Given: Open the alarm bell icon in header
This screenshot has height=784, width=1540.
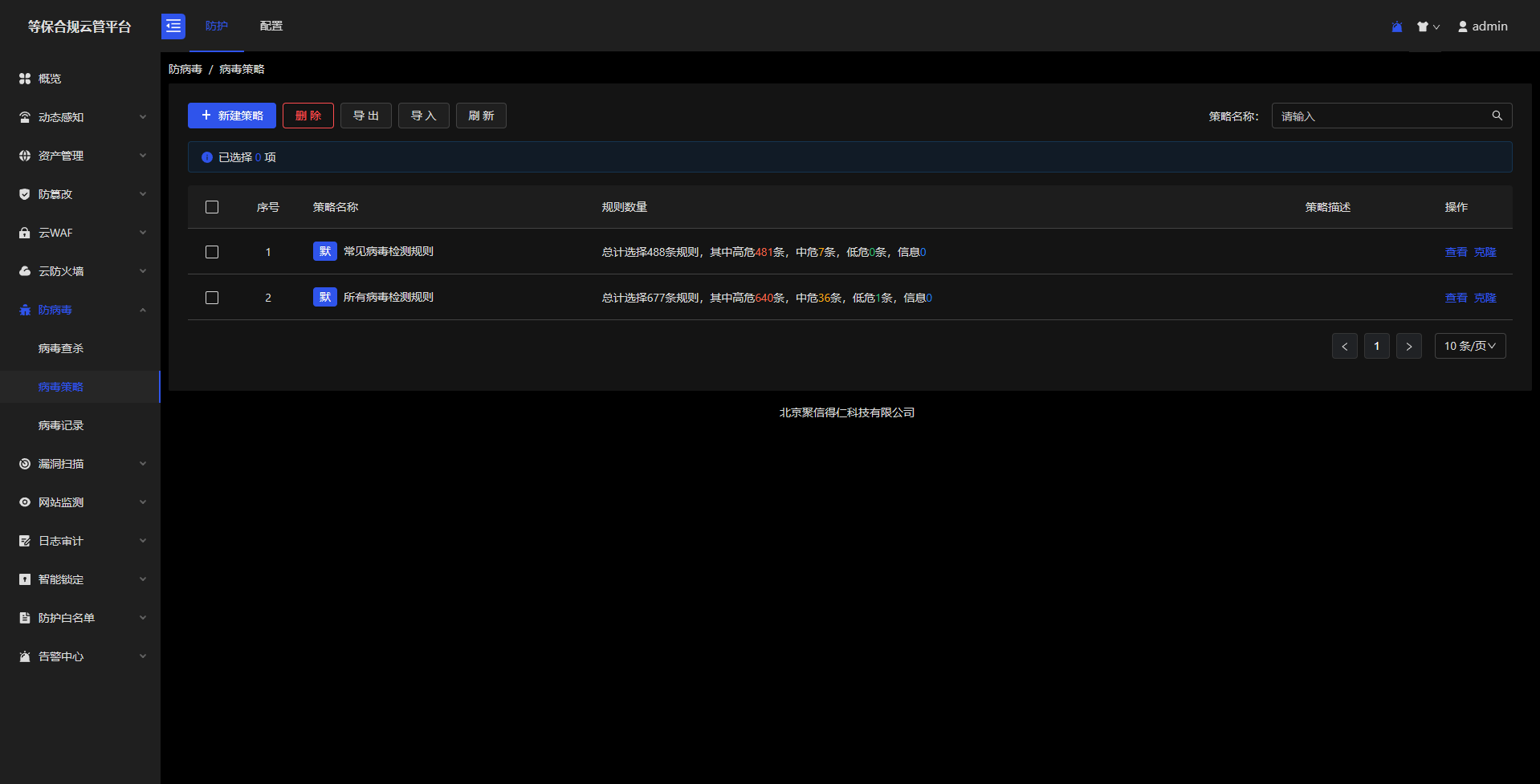Looking at the screenshot, I should coord(1397,26).
